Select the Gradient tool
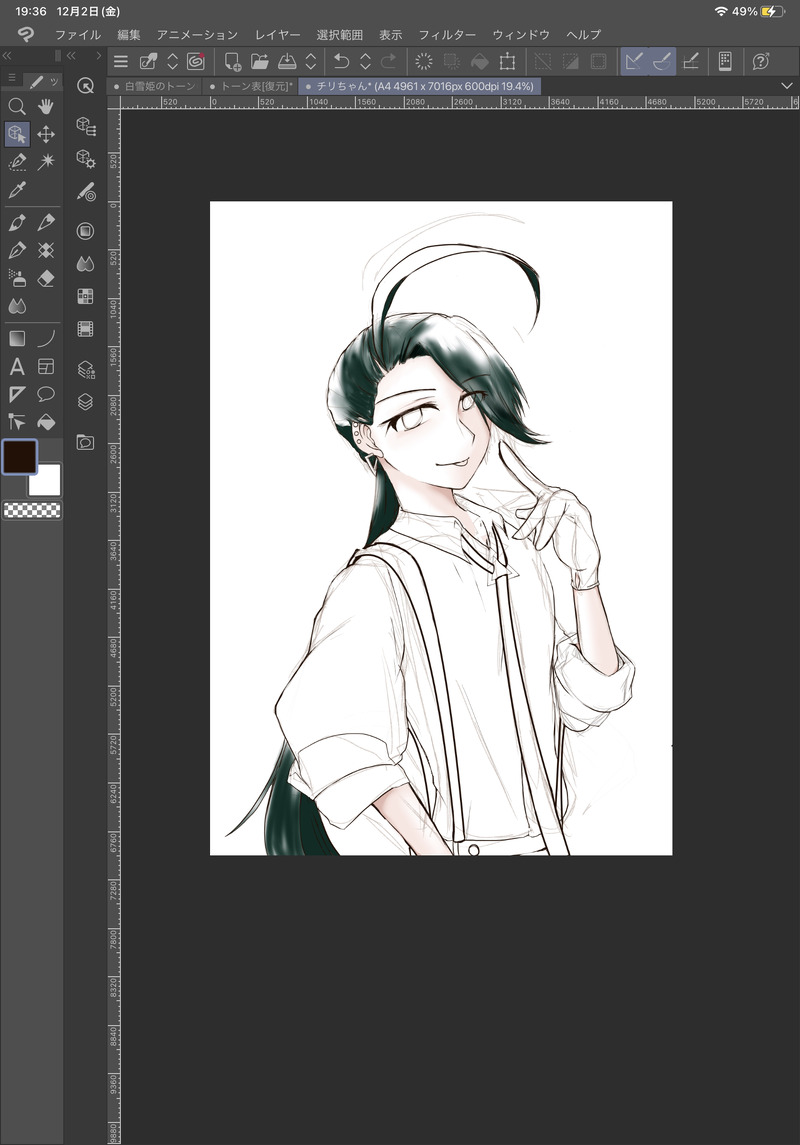Screen dimensions: 800x1145 pos(17,338)
